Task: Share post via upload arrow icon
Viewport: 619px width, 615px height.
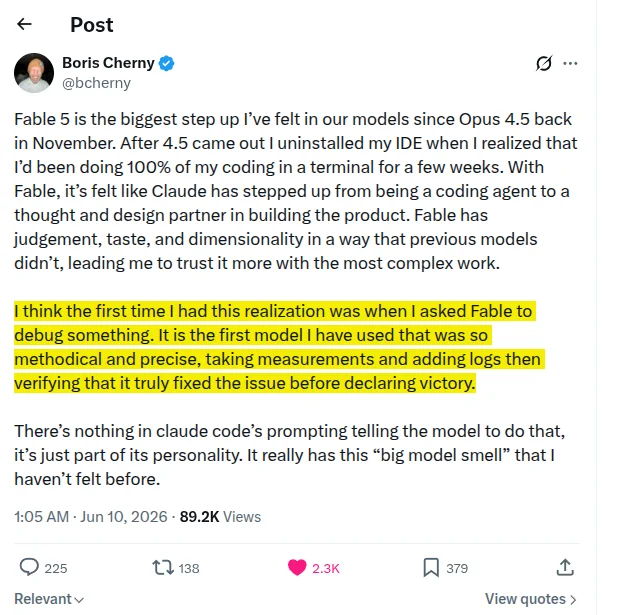Action: pos(565,567)
